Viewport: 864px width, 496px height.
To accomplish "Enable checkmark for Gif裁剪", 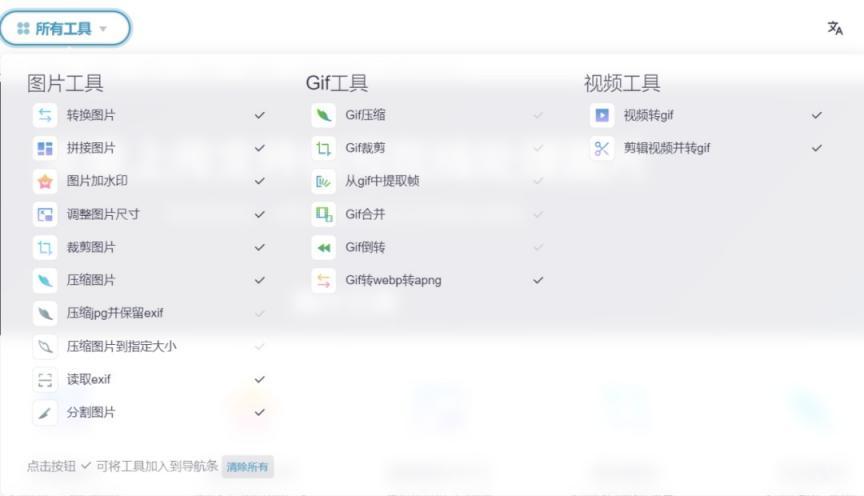I will (538, 148).
